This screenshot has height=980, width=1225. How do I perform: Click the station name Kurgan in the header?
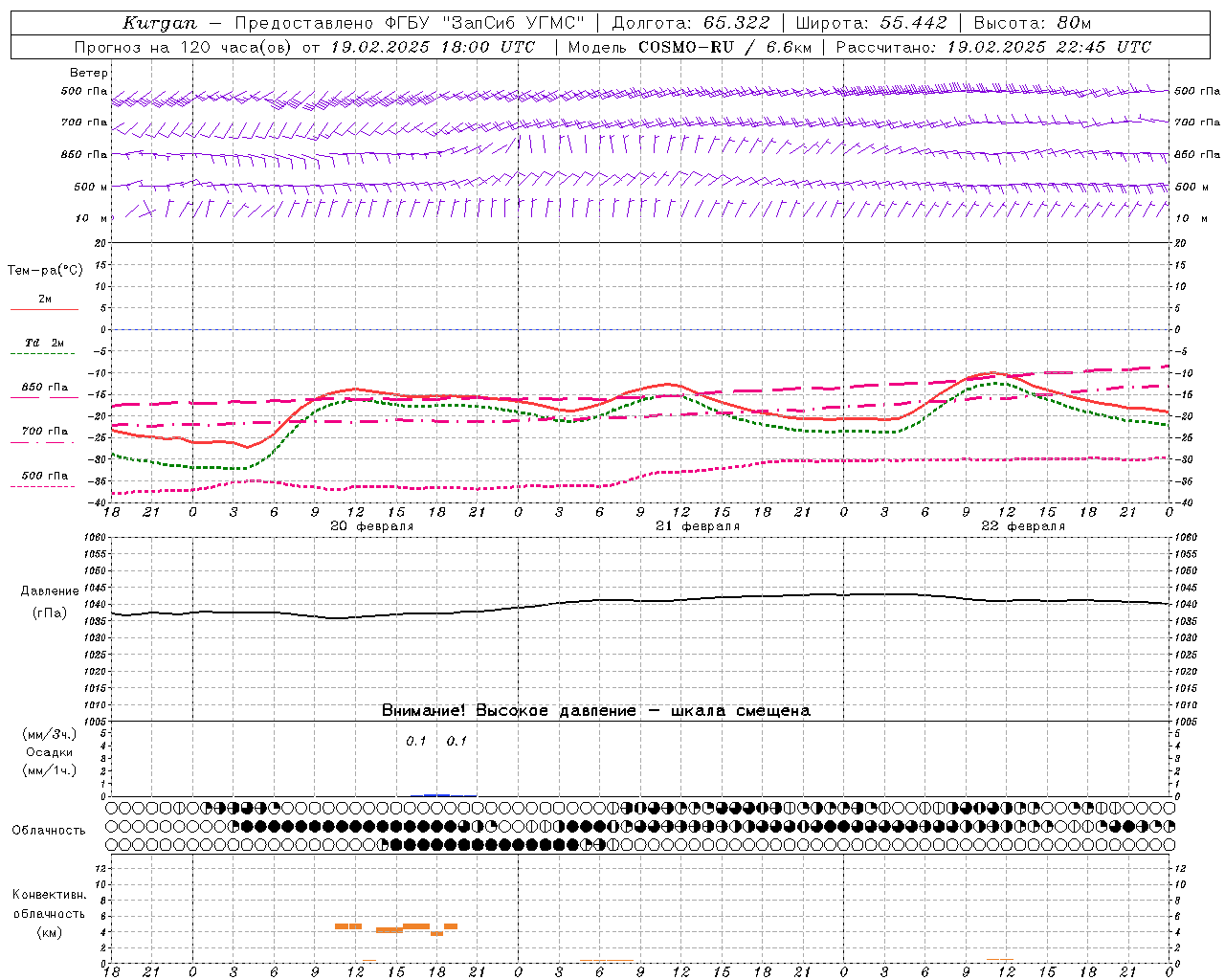(x=160, y=22)
